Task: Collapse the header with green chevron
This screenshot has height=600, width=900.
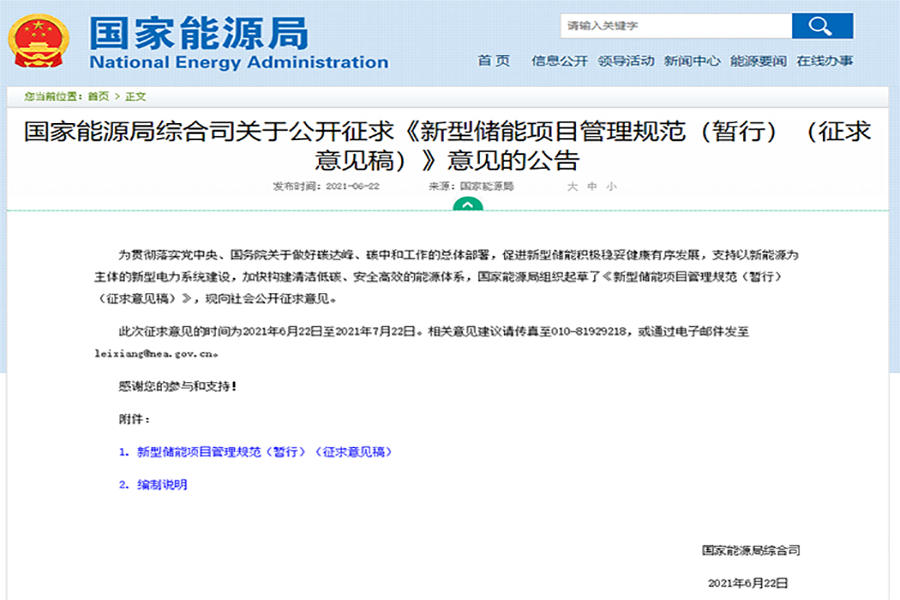Action: pyautogui.click(x=468, y=204)
